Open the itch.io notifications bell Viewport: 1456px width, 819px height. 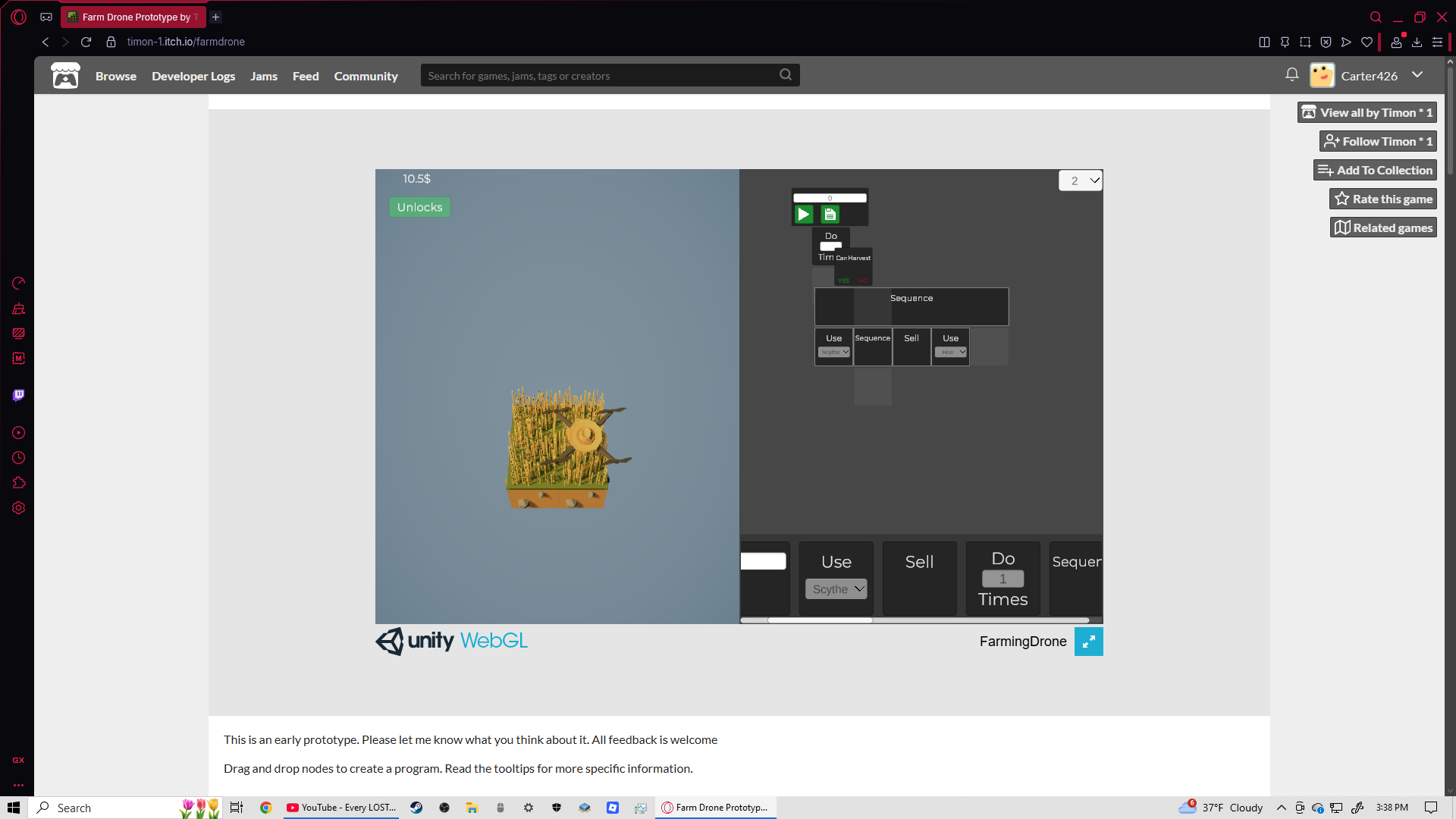pyautogui.click(x=1292, y=74)
